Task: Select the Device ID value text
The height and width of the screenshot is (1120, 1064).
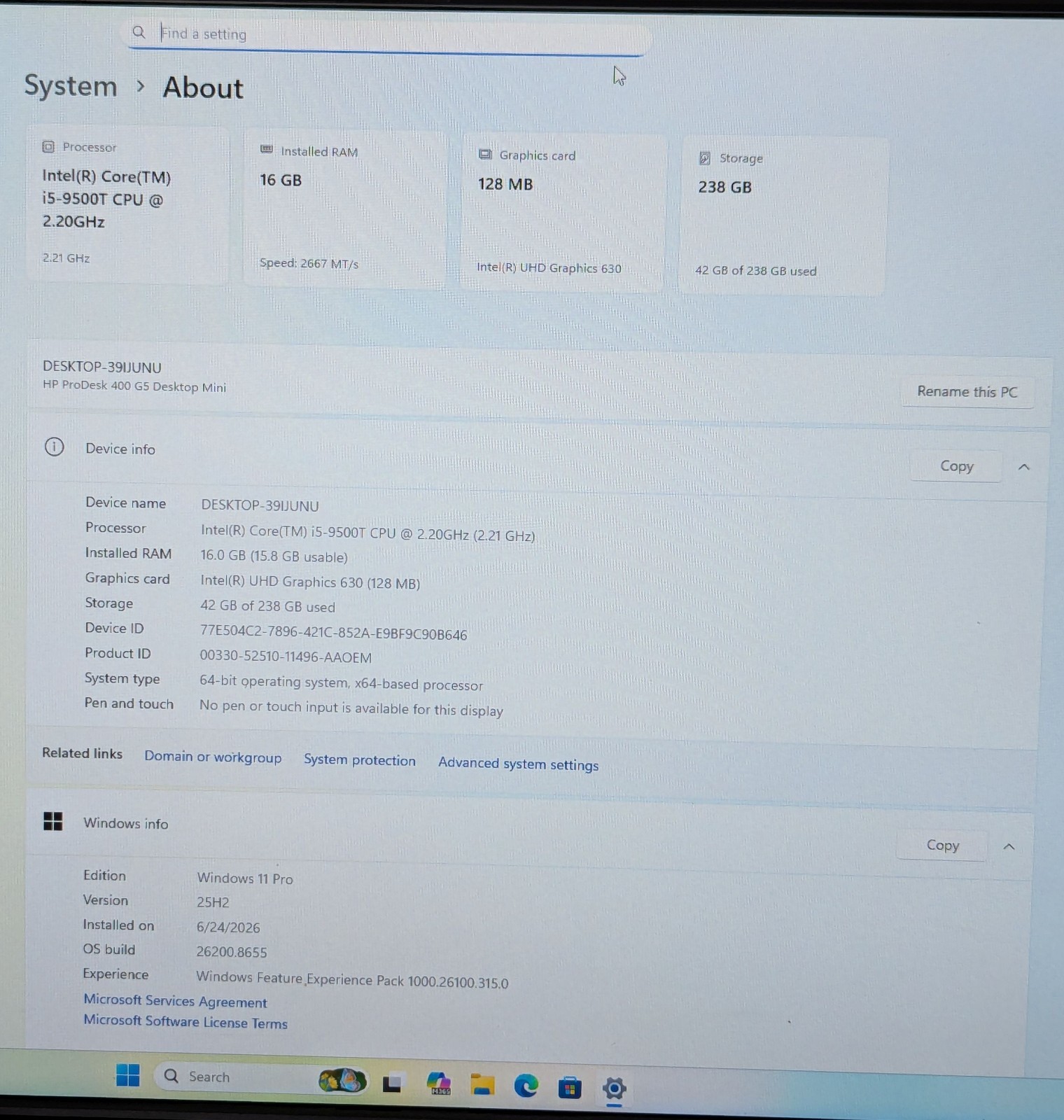Action: click(333, 633)
